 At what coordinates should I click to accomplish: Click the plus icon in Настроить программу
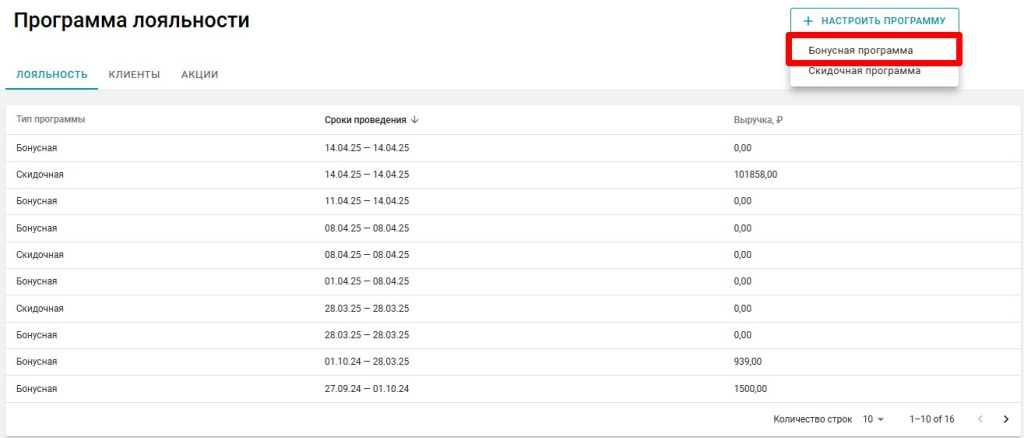point(808,21)
